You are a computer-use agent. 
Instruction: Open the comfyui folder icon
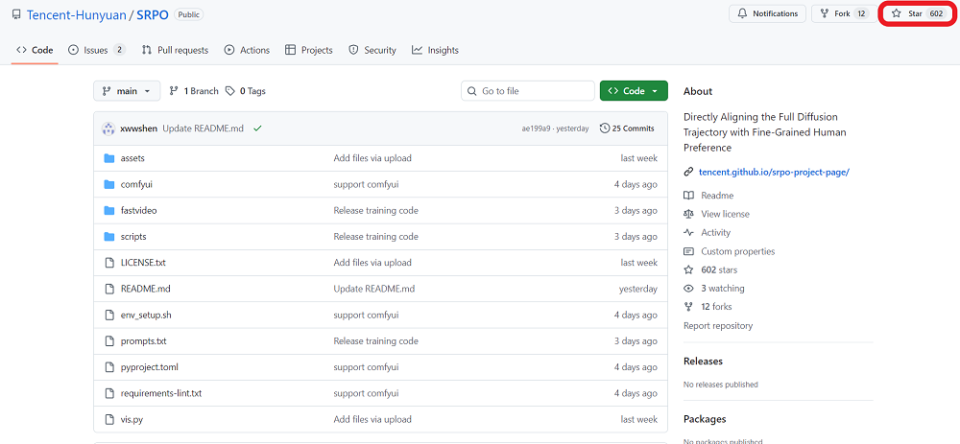(x=110, y=184)
